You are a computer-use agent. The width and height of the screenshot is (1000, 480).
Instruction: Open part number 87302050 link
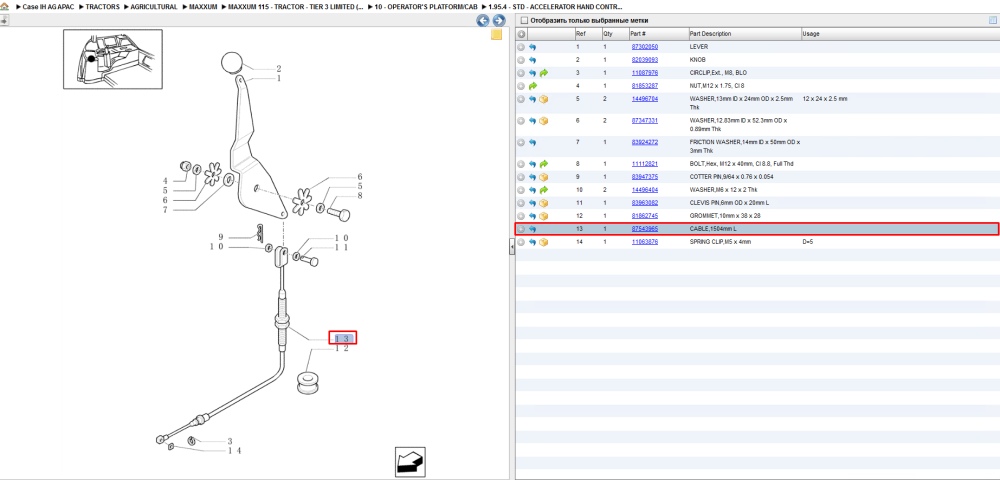pyautogui.click(x=644, y=47)
